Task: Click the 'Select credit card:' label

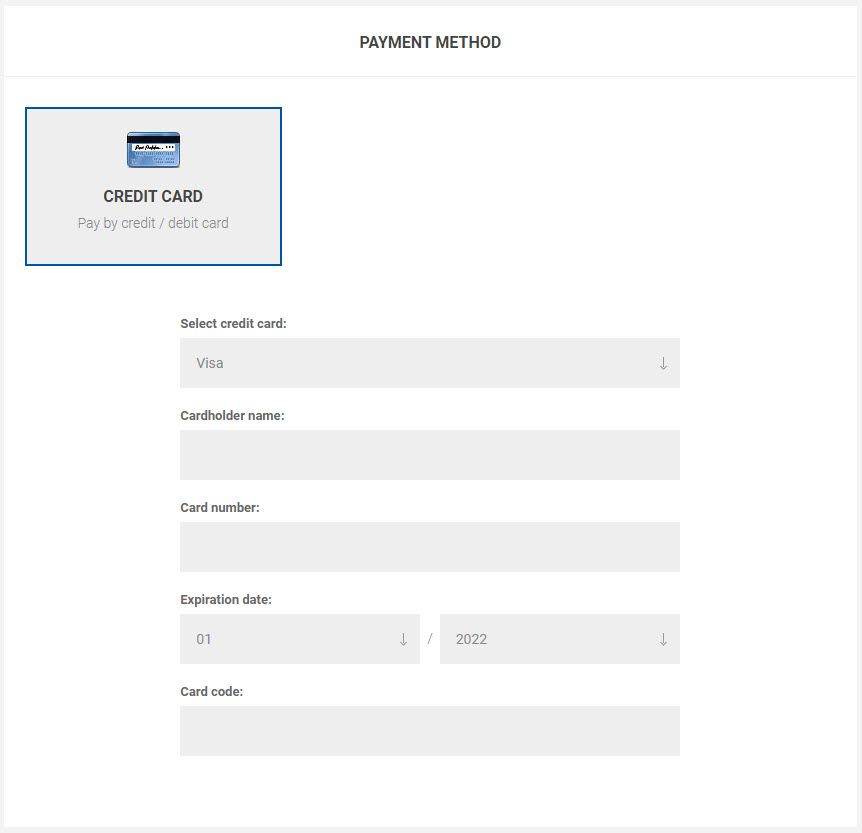Action: pyautogui.click(x=233, y=324)
